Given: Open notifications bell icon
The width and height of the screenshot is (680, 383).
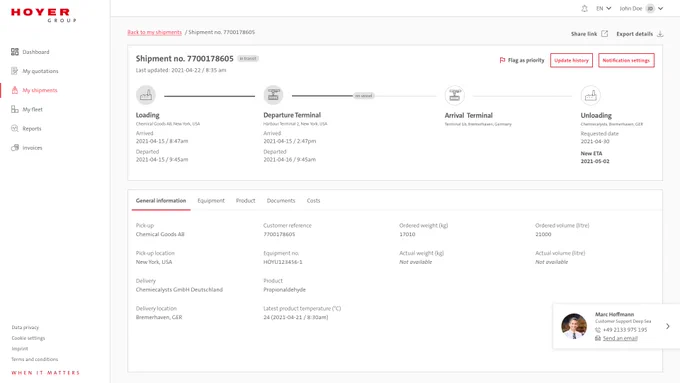Looking at the screenshot, I should [x=585, y=8].
